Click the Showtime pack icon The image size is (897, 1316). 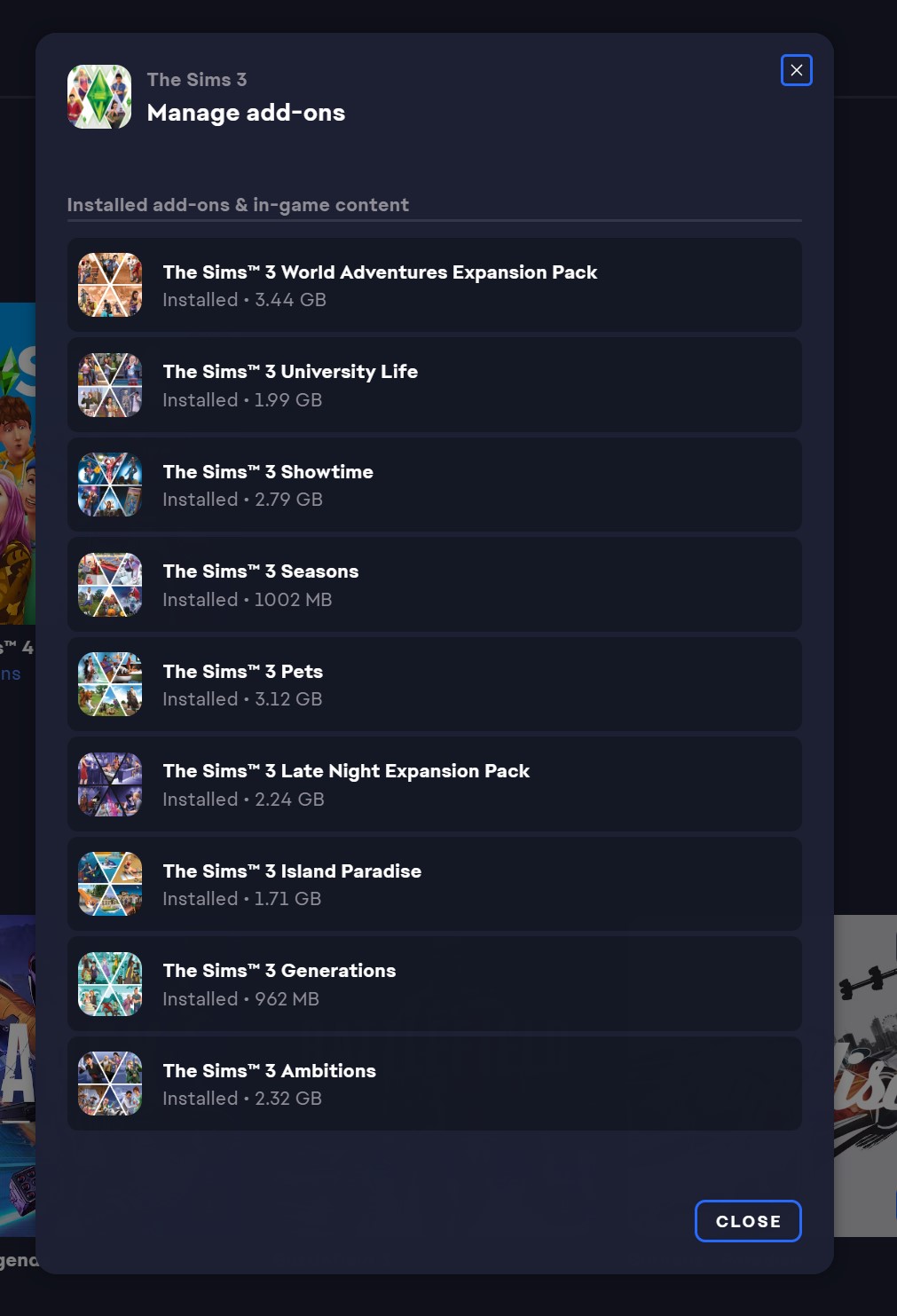(x=110, y=485)
